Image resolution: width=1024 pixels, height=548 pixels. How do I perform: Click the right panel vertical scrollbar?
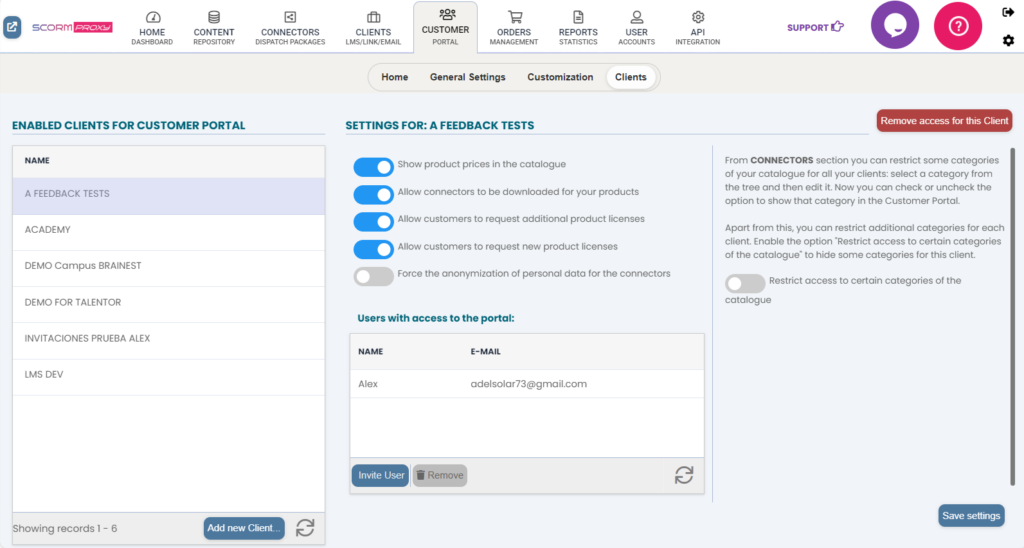pyautogui.click(x=1013, y=317)
